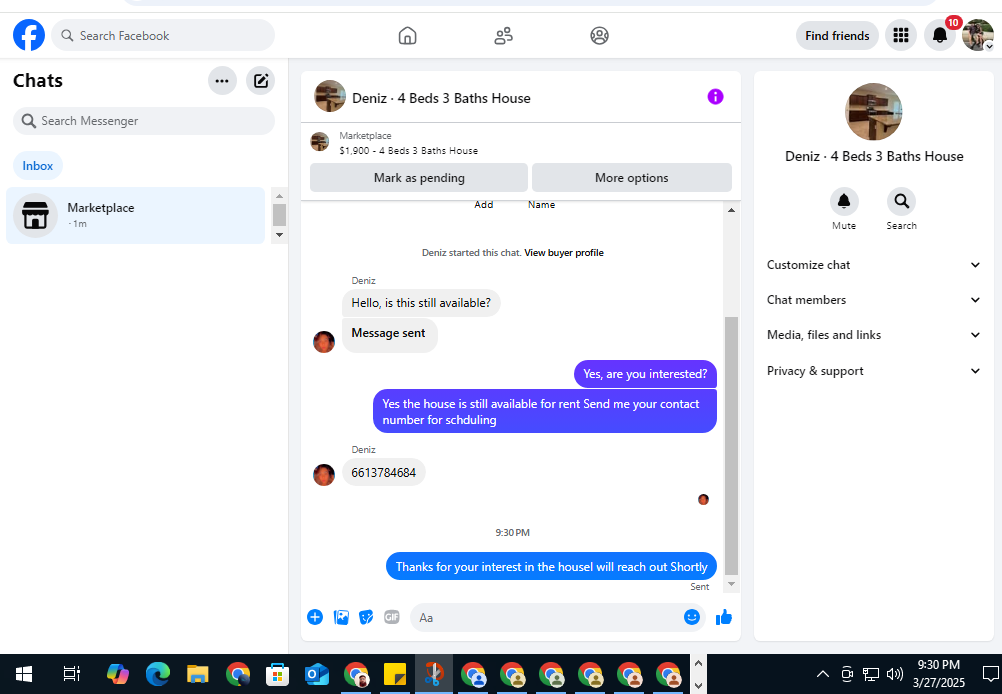Image resolution: width=1002 pixels, height=694 pixels.
Task: Open the notifications bell with 10 badge
Action: coord(940,35)
